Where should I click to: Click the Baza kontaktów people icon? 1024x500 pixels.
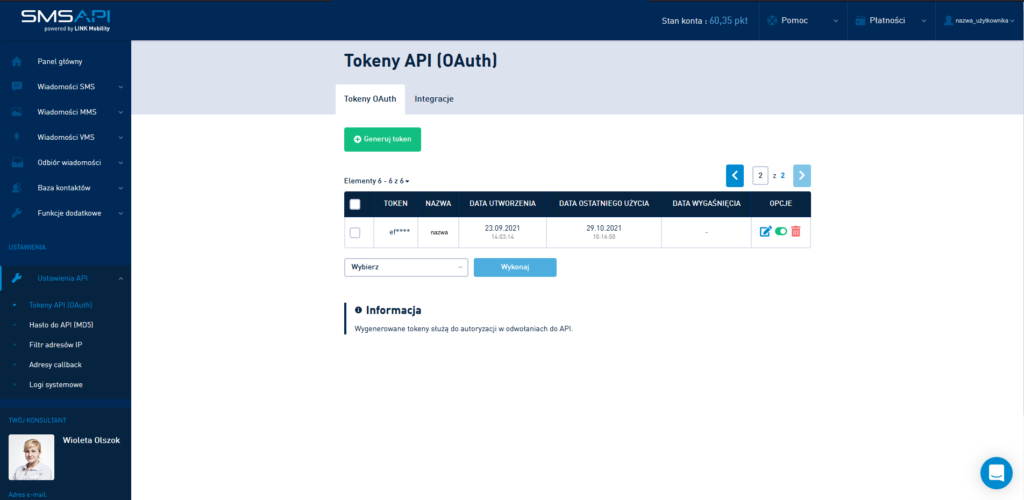click(17, 188)
